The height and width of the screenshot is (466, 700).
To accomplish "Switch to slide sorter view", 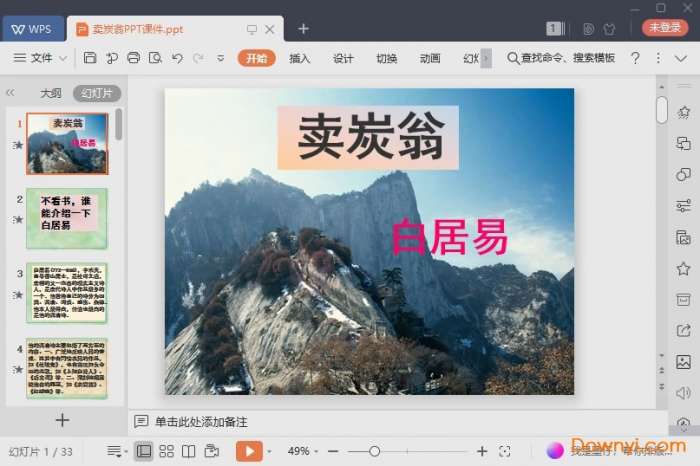I will coord(167,451).
